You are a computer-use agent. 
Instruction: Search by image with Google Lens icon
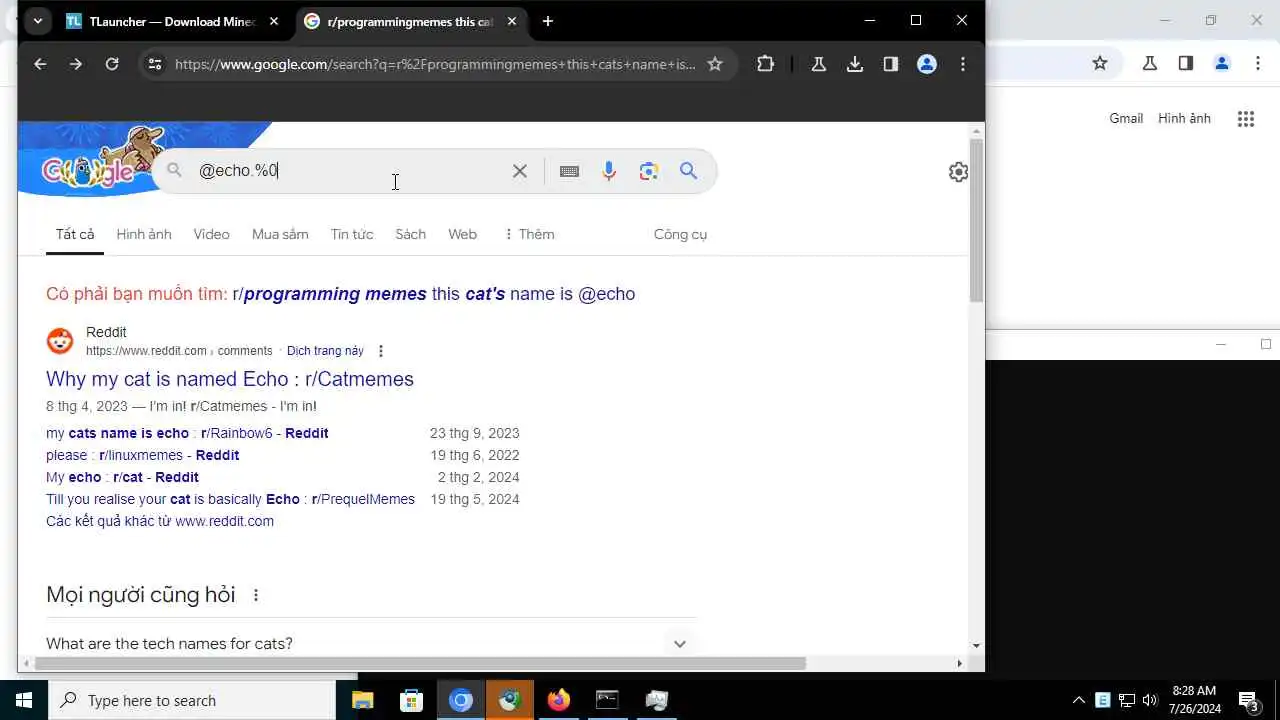(x=649, y=171)
